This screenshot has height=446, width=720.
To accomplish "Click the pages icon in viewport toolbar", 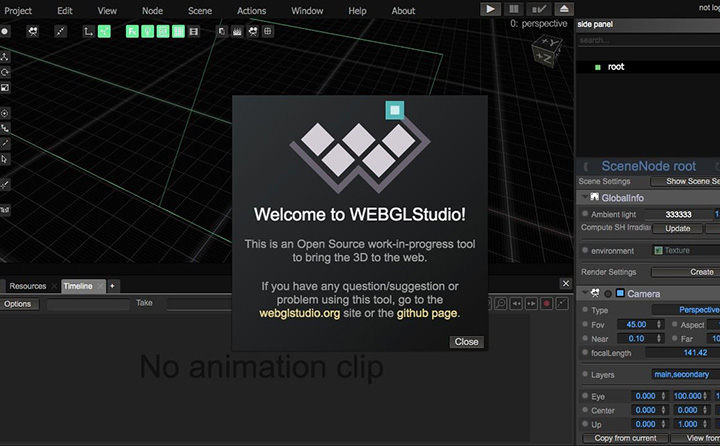I will point(222,31).
